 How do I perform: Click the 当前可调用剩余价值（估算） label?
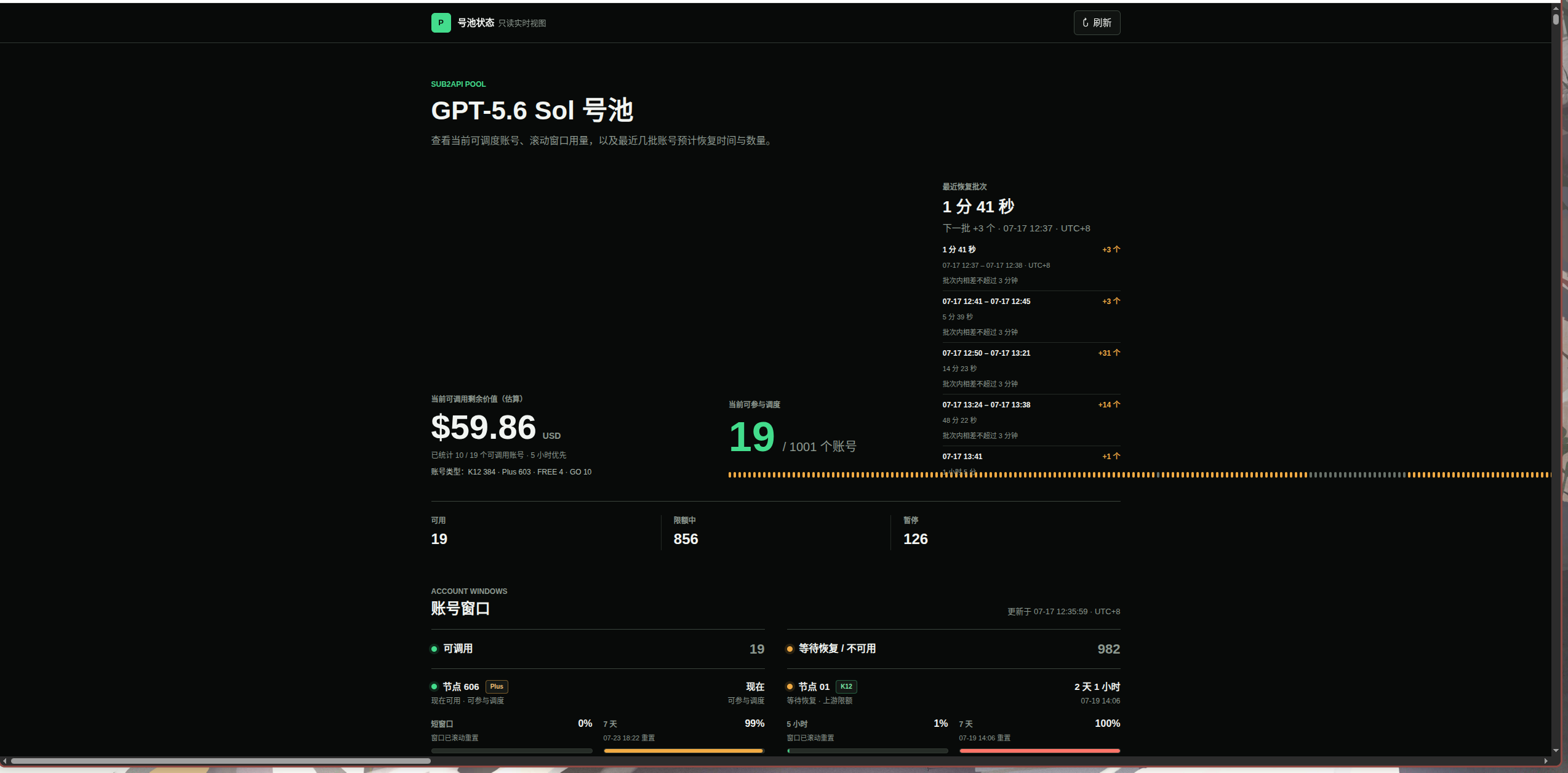[477, 399]
